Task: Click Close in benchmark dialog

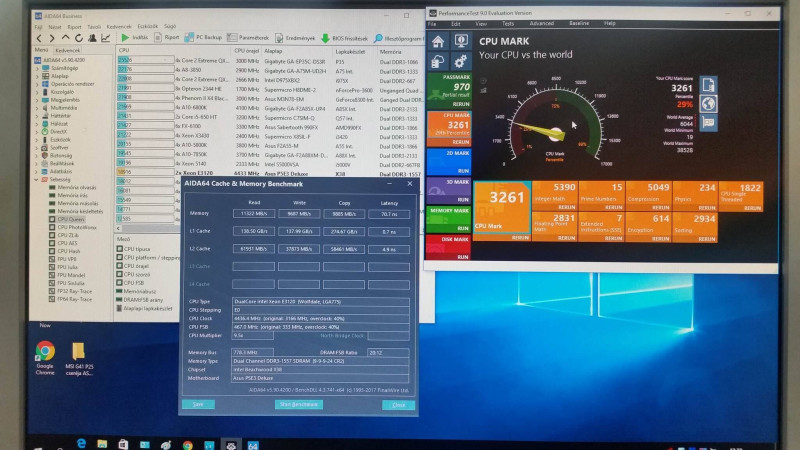Action: click(x=398, y=405)
